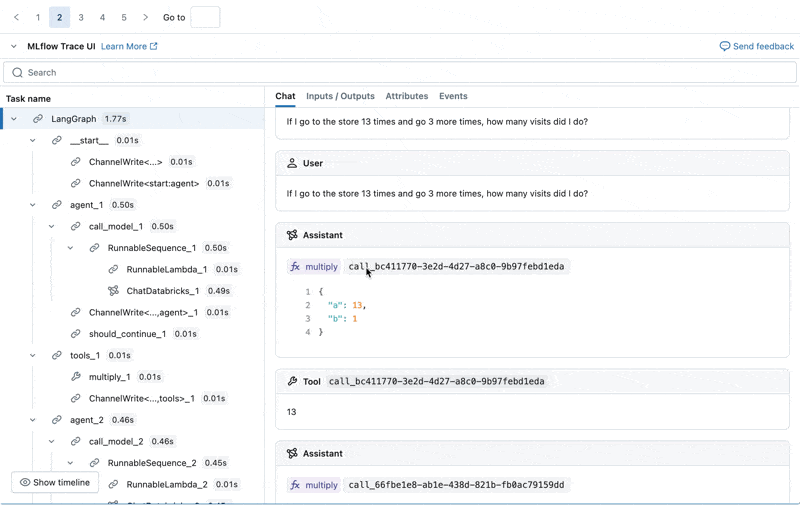
Task: Open the Events tab
Action: coord(453,96)
